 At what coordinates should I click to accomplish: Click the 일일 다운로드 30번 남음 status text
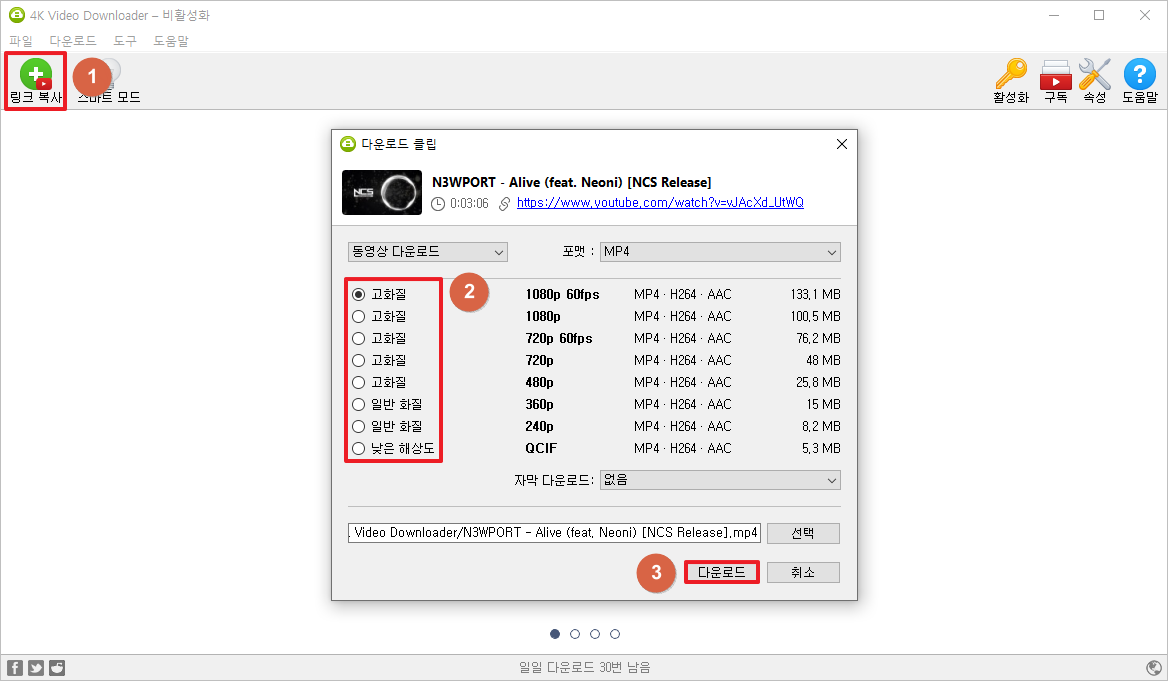585,668
